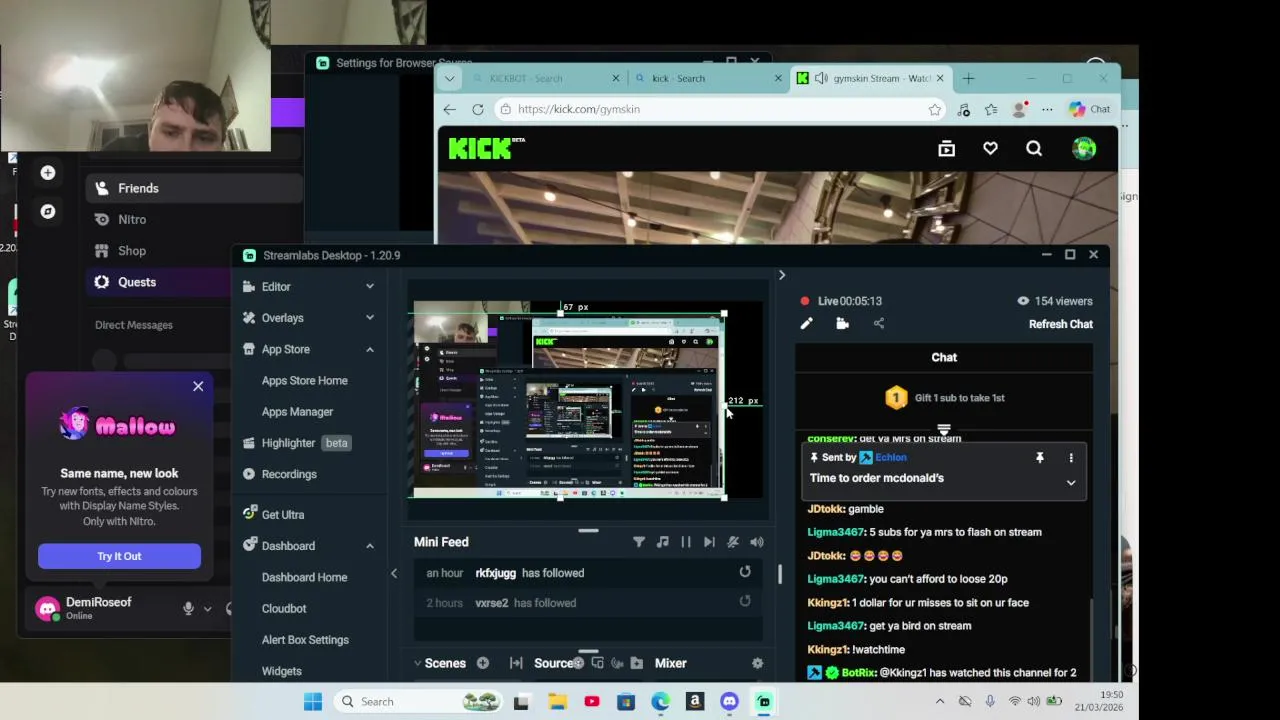This screenshot has height=720, width=1280.
Task: Open Nitro in Discord
Action: 132,219
